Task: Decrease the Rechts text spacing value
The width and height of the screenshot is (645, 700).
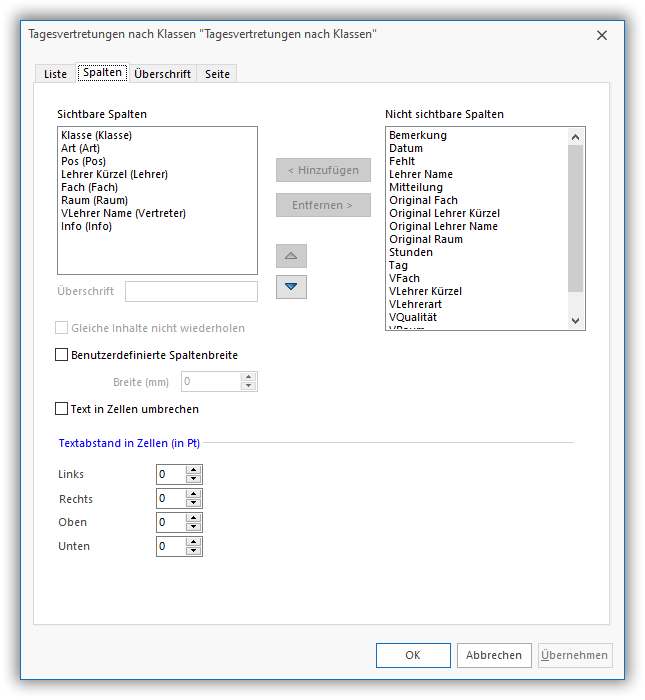Action: click(x=194, y=503)
